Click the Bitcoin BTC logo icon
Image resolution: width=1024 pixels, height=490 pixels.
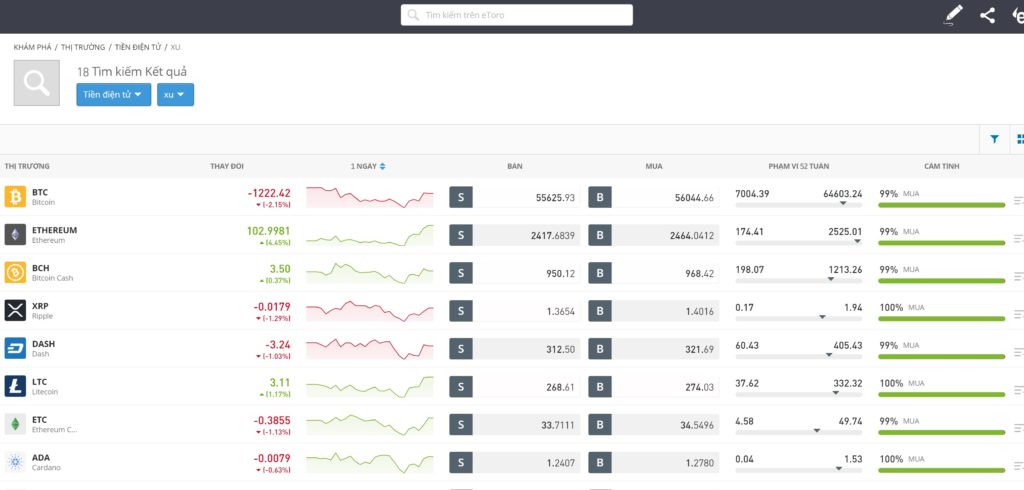tap(15, 197)
